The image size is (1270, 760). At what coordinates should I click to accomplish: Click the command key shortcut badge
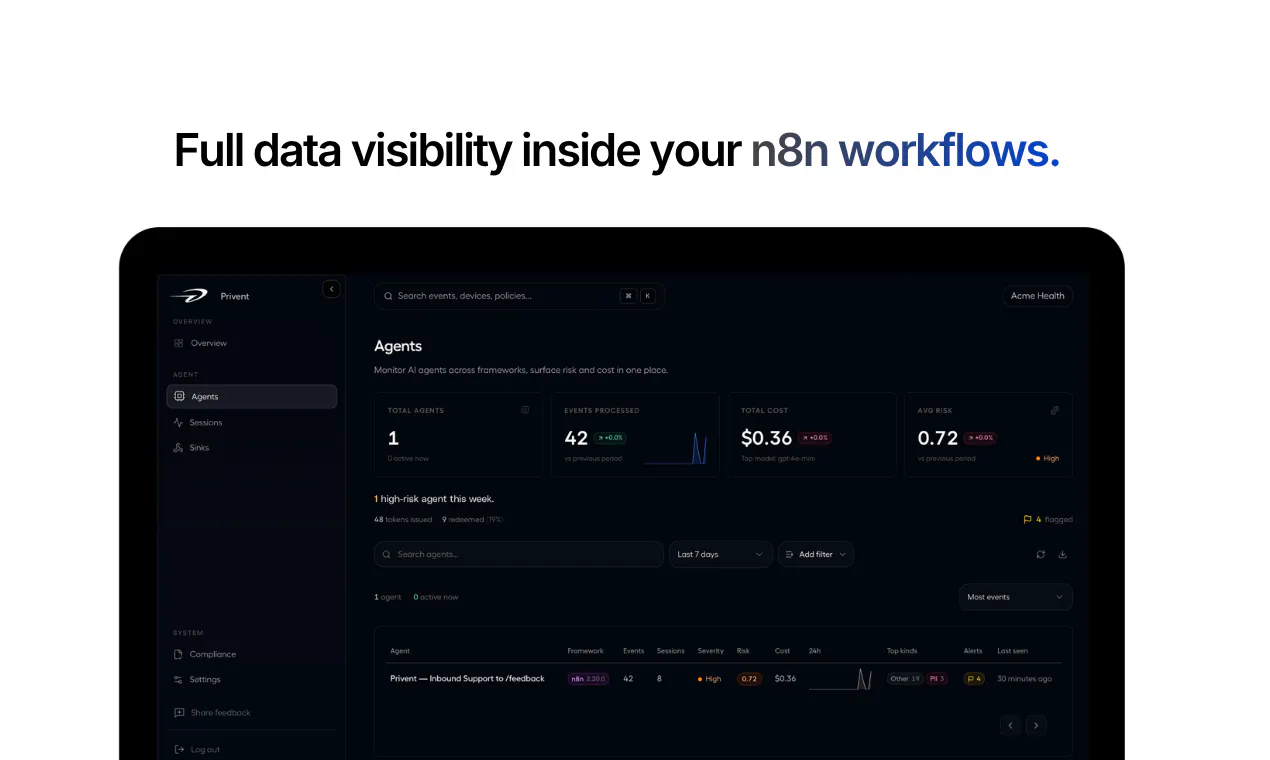coord(628,296)
